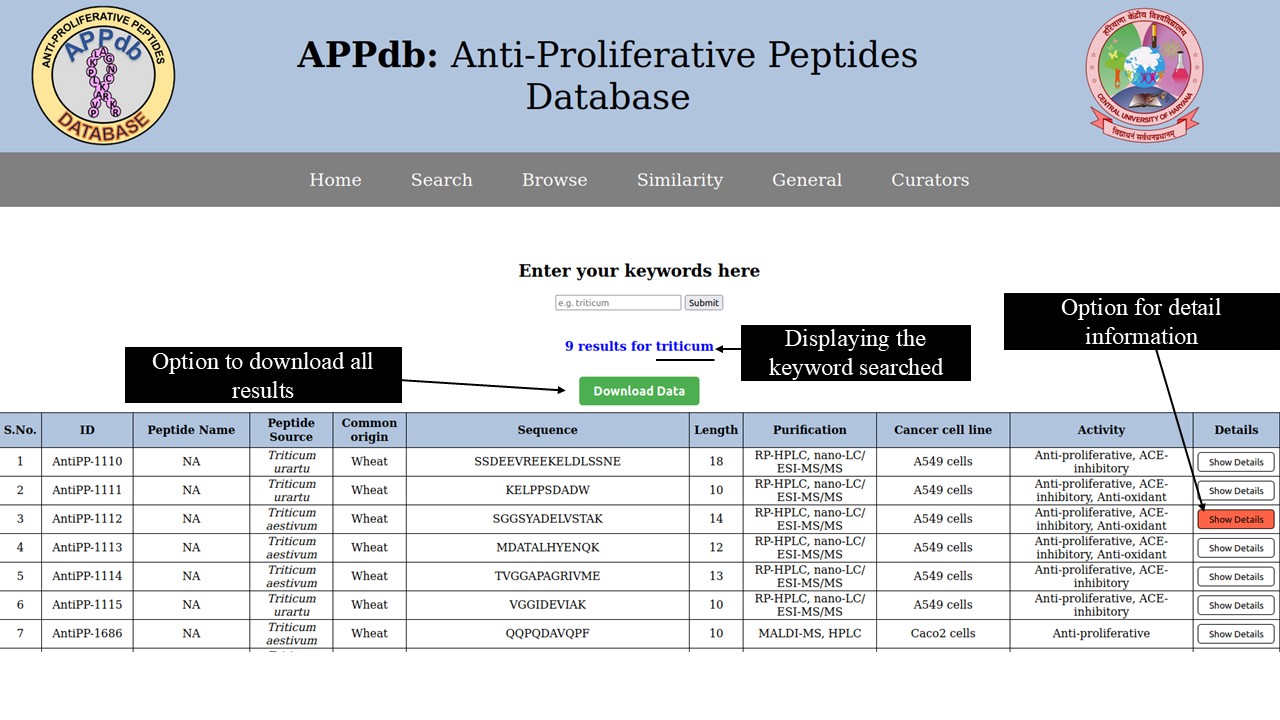Click sequence SGGSYADELVSTAK
The image size is (1280, 720).
click(547, 519)
